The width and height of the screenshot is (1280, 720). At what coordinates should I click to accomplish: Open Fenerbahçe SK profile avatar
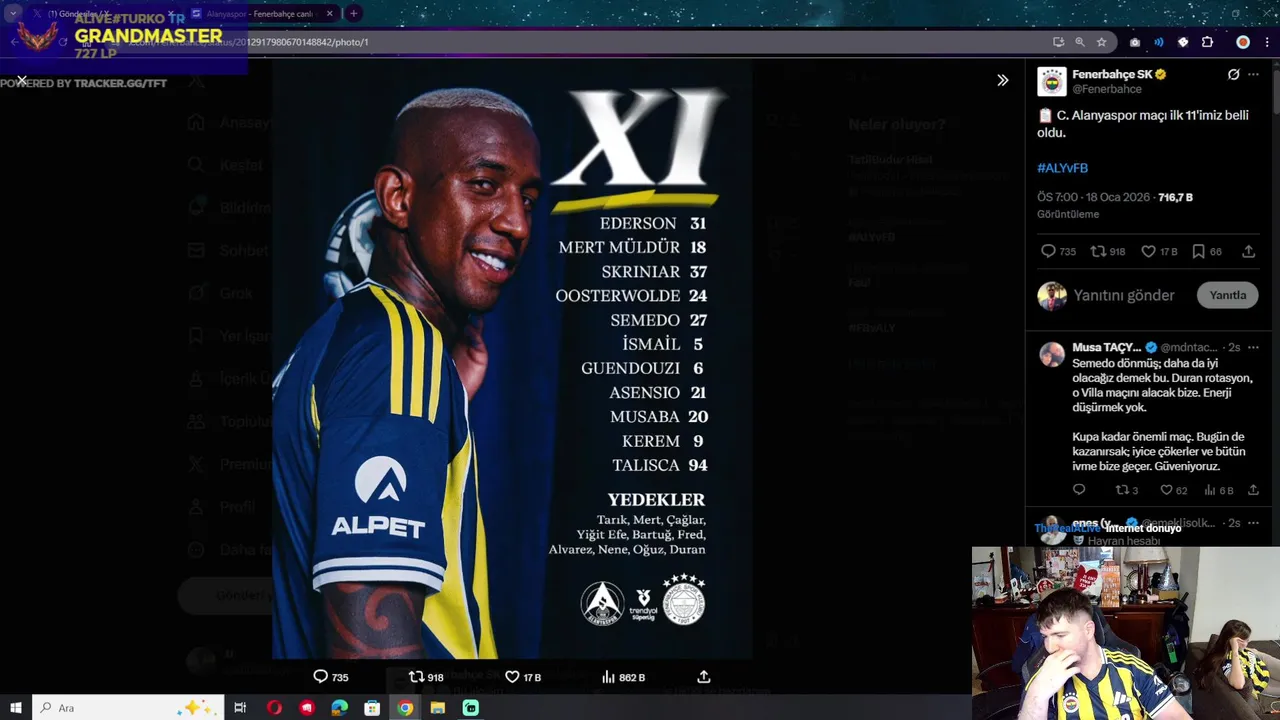click(x=1051, y=81)
